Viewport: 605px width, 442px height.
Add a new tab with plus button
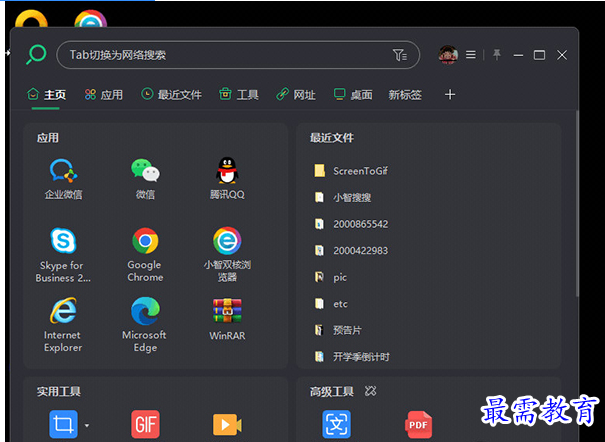450,94
